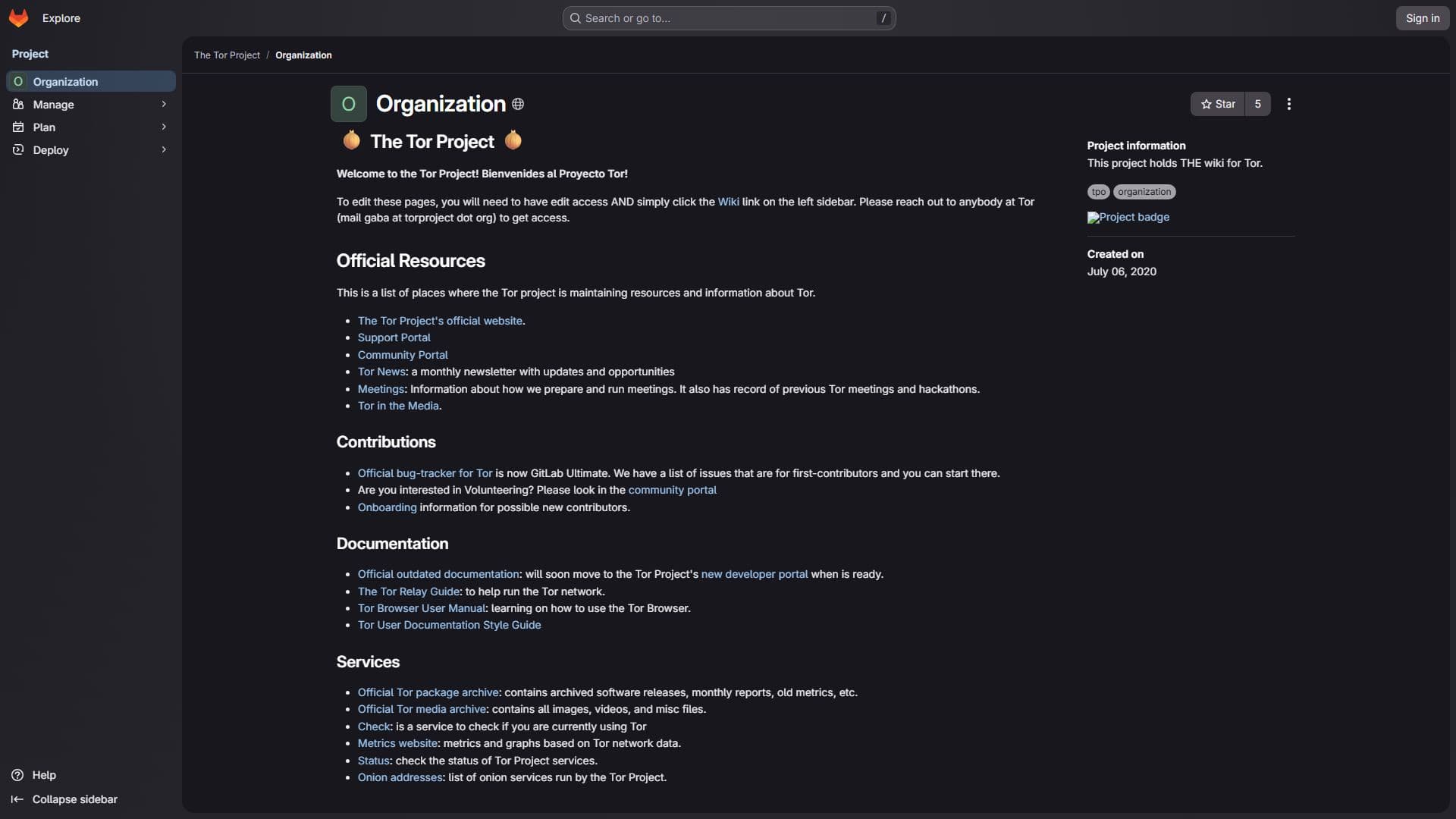Open the Onion addresses link
This screenshot has width=1456, height=819.
click(400, 777)
